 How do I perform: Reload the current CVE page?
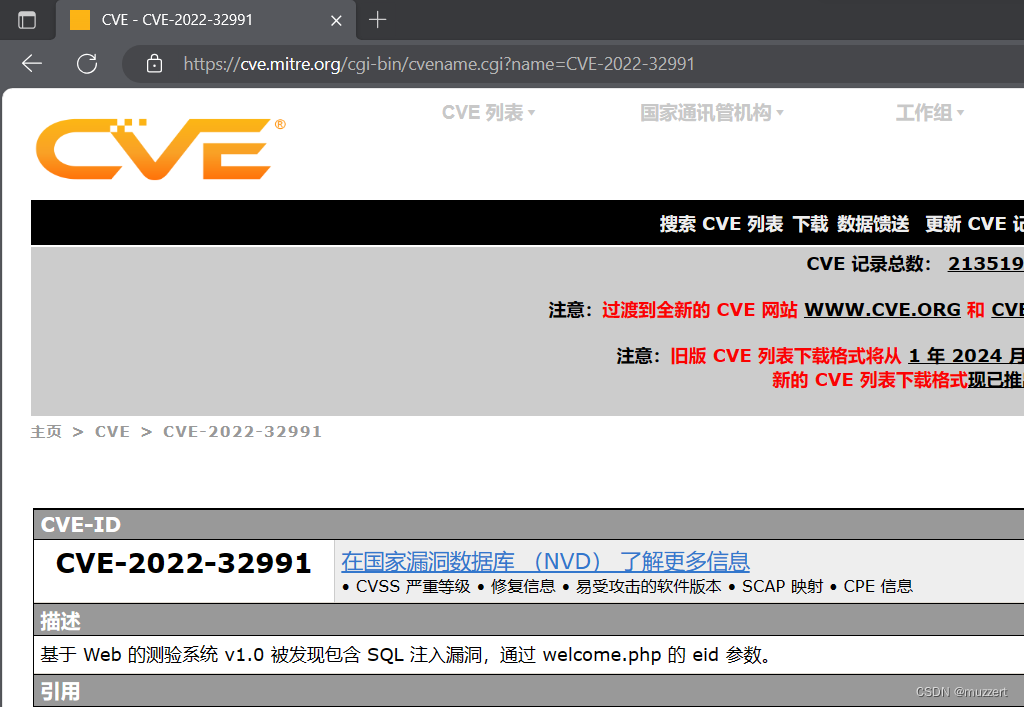[x=87, y=63]
